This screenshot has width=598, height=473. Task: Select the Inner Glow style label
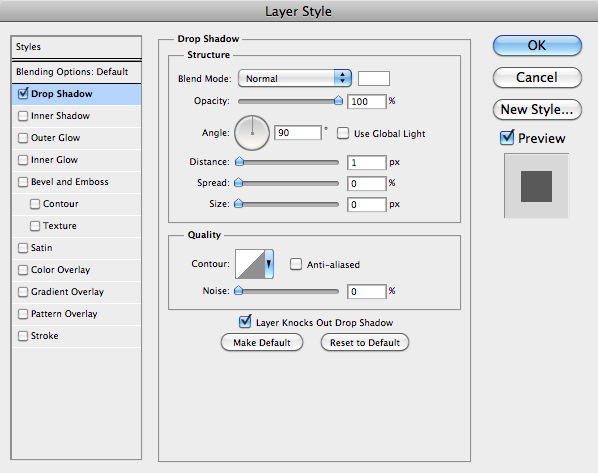(x=54, y=160)
